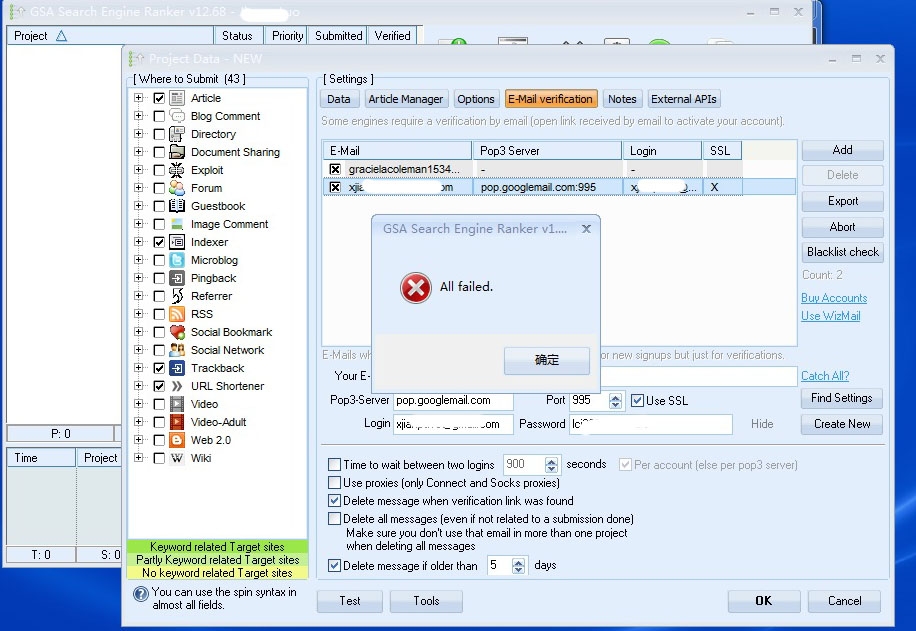Expand the Social Network tree node
The width and height of the screenshot is (916, 631).
click(138, 349)
